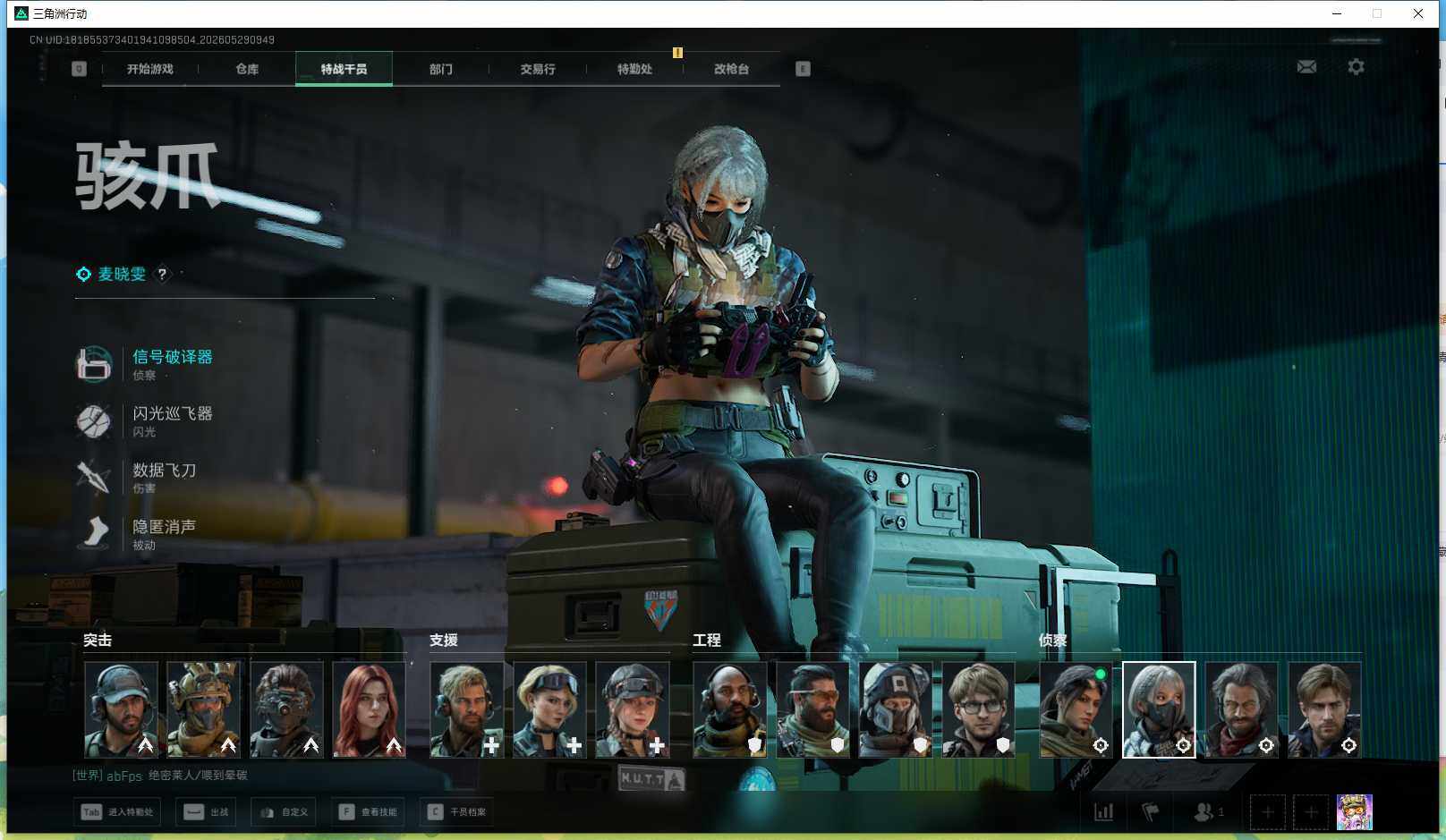Screen dimensions: 1446x840
Task: Click the E next-tab key hint
Action: 803,69
